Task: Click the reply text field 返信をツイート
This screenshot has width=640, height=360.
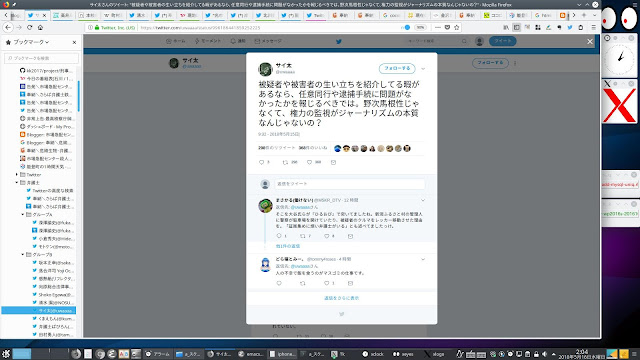Action: click(349, 184)
